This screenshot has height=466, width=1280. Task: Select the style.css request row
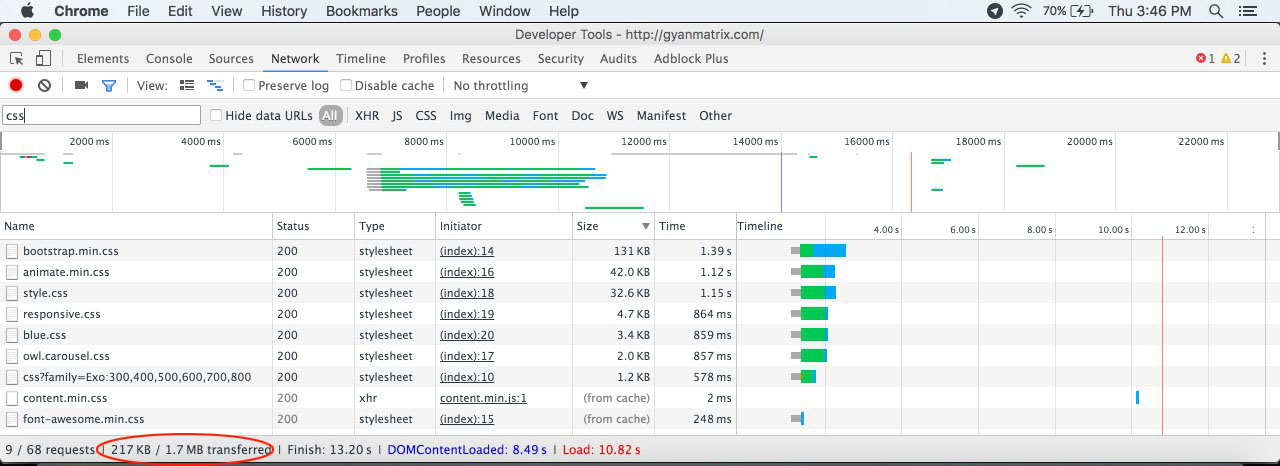[640, 293]
